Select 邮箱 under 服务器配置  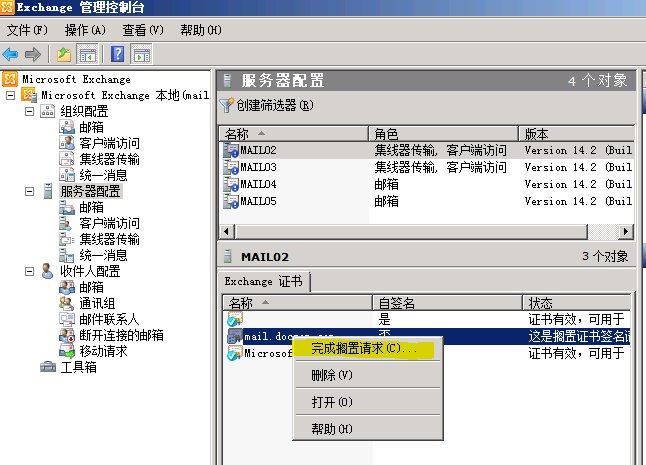click(x=91, y=207)
